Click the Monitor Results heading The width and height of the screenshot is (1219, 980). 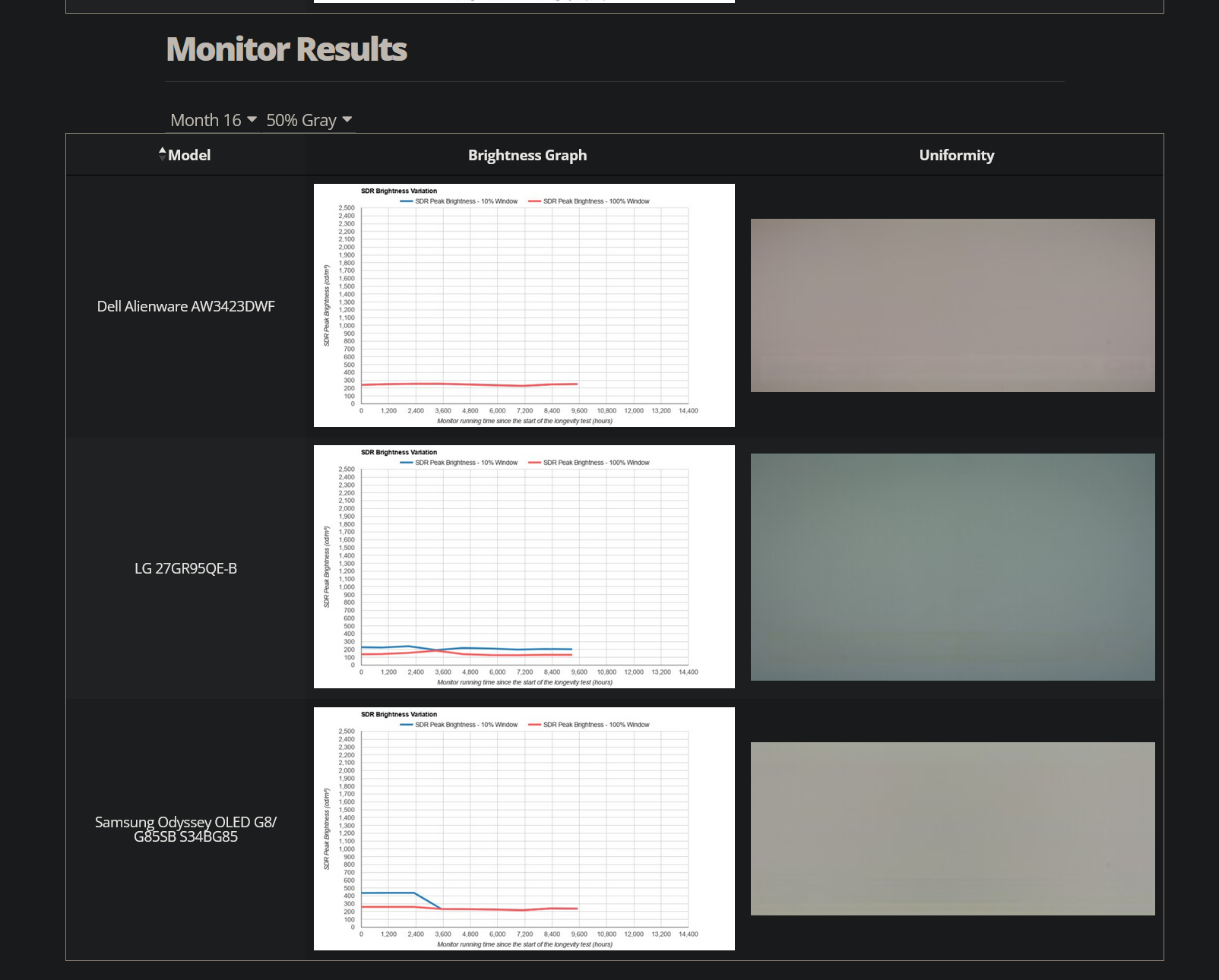coord(287,49)
